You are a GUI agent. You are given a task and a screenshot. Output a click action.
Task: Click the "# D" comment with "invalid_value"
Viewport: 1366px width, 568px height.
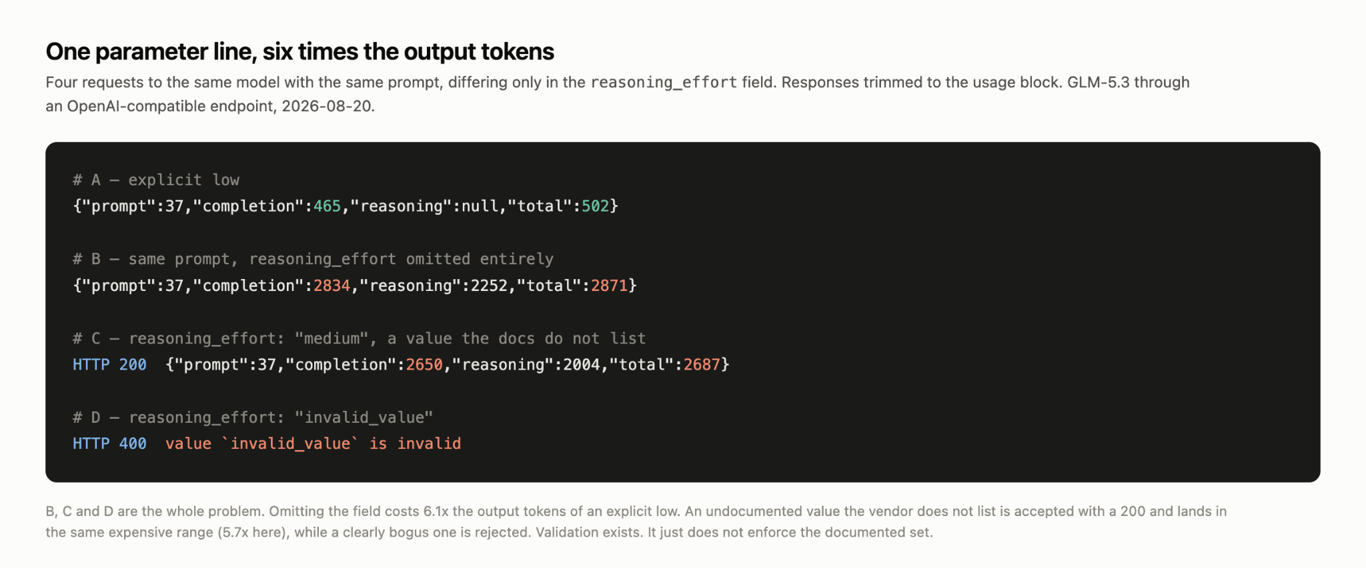point(253,417)
